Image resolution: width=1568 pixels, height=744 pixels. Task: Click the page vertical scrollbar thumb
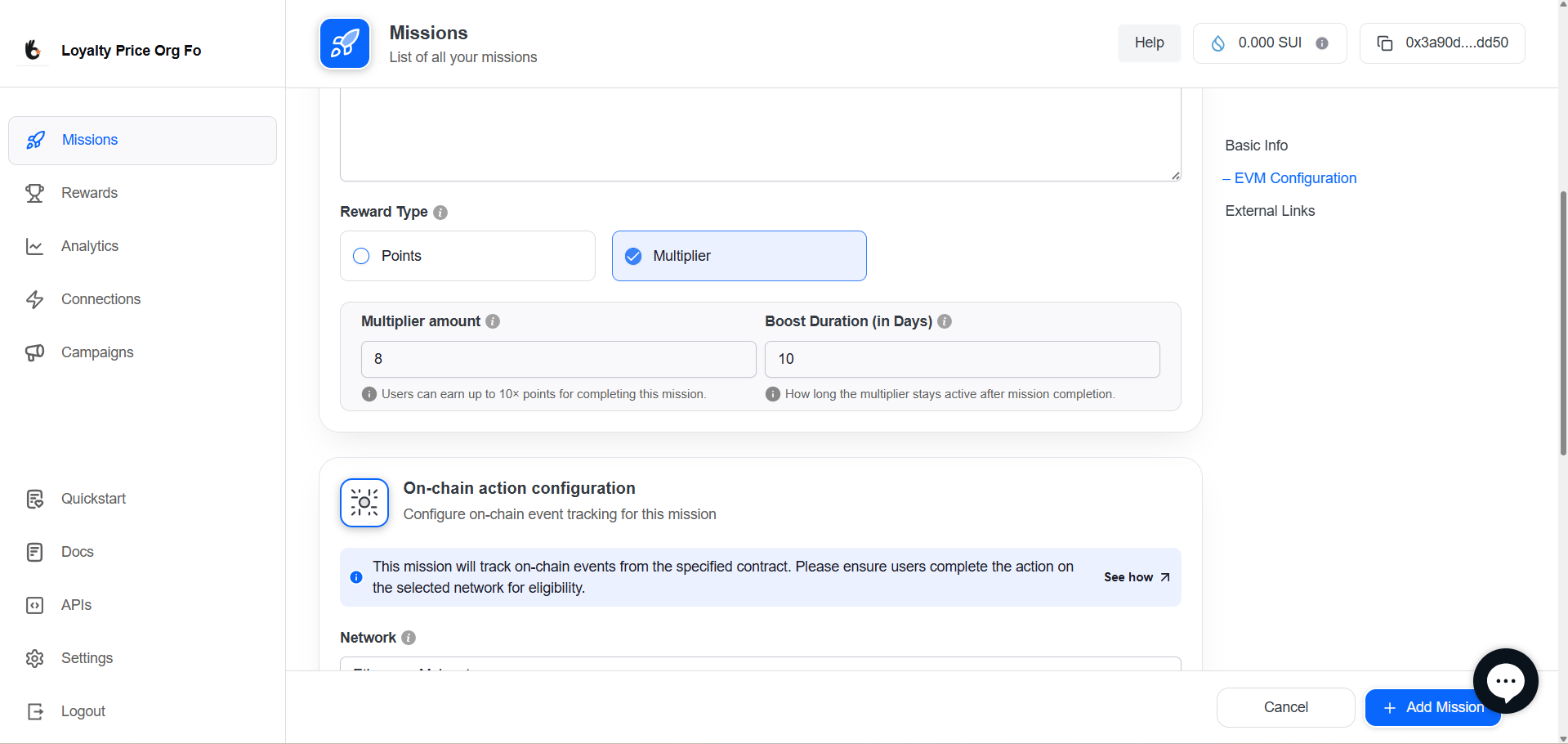click(1563, 323)
